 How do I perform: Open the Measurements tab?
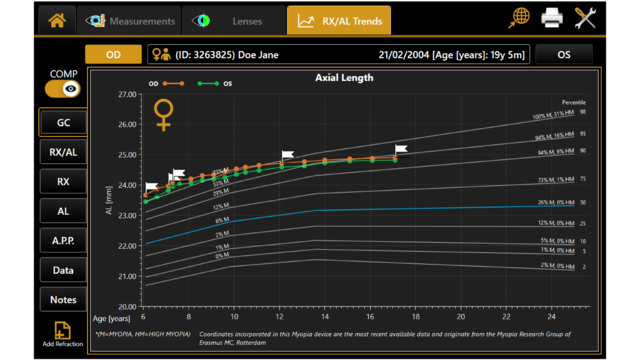coord(129,20)
